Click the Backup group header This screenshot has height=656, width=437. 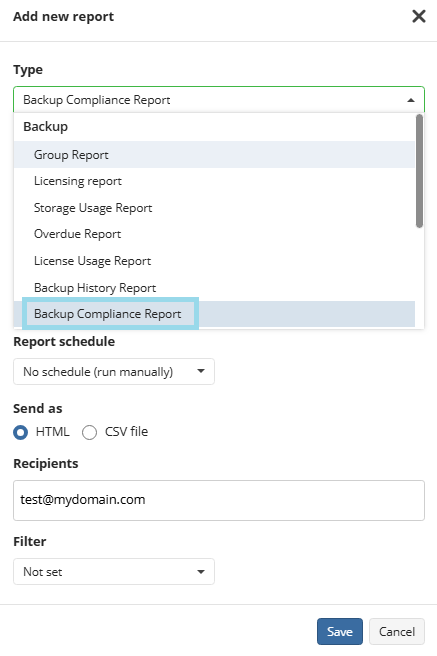(x=45, y=126)
